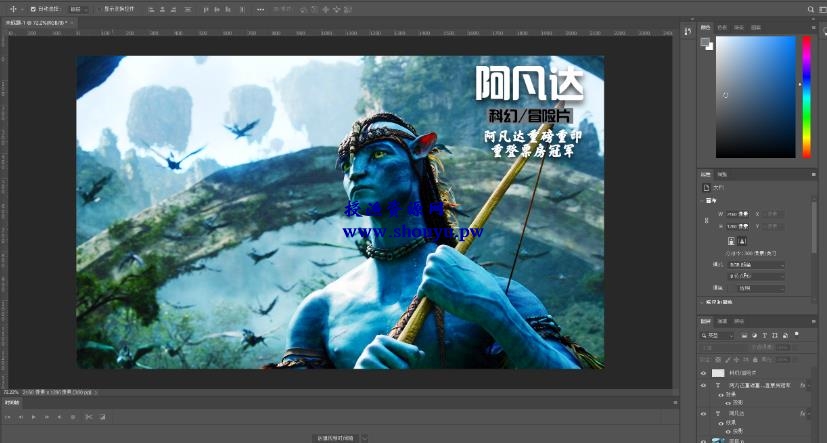
Task: Click the canvas width W input field
Action: pos(738,214)
